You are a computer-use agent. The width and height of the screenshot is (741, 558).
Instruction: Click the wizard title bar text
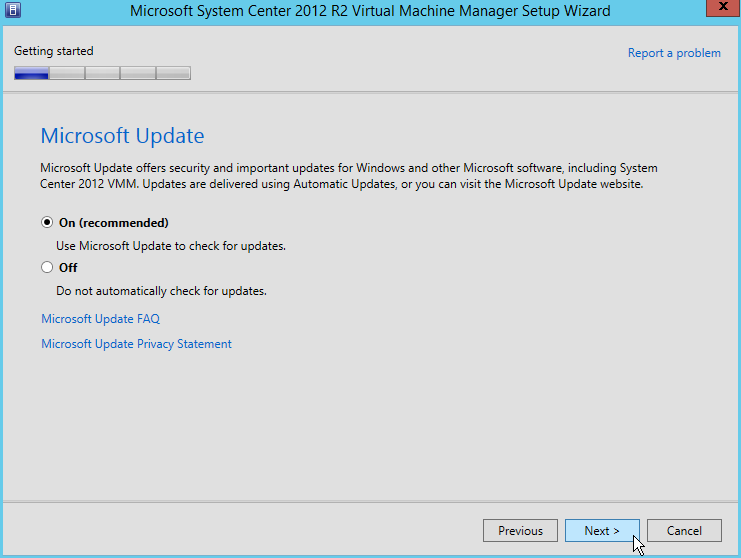click(370, 11)
